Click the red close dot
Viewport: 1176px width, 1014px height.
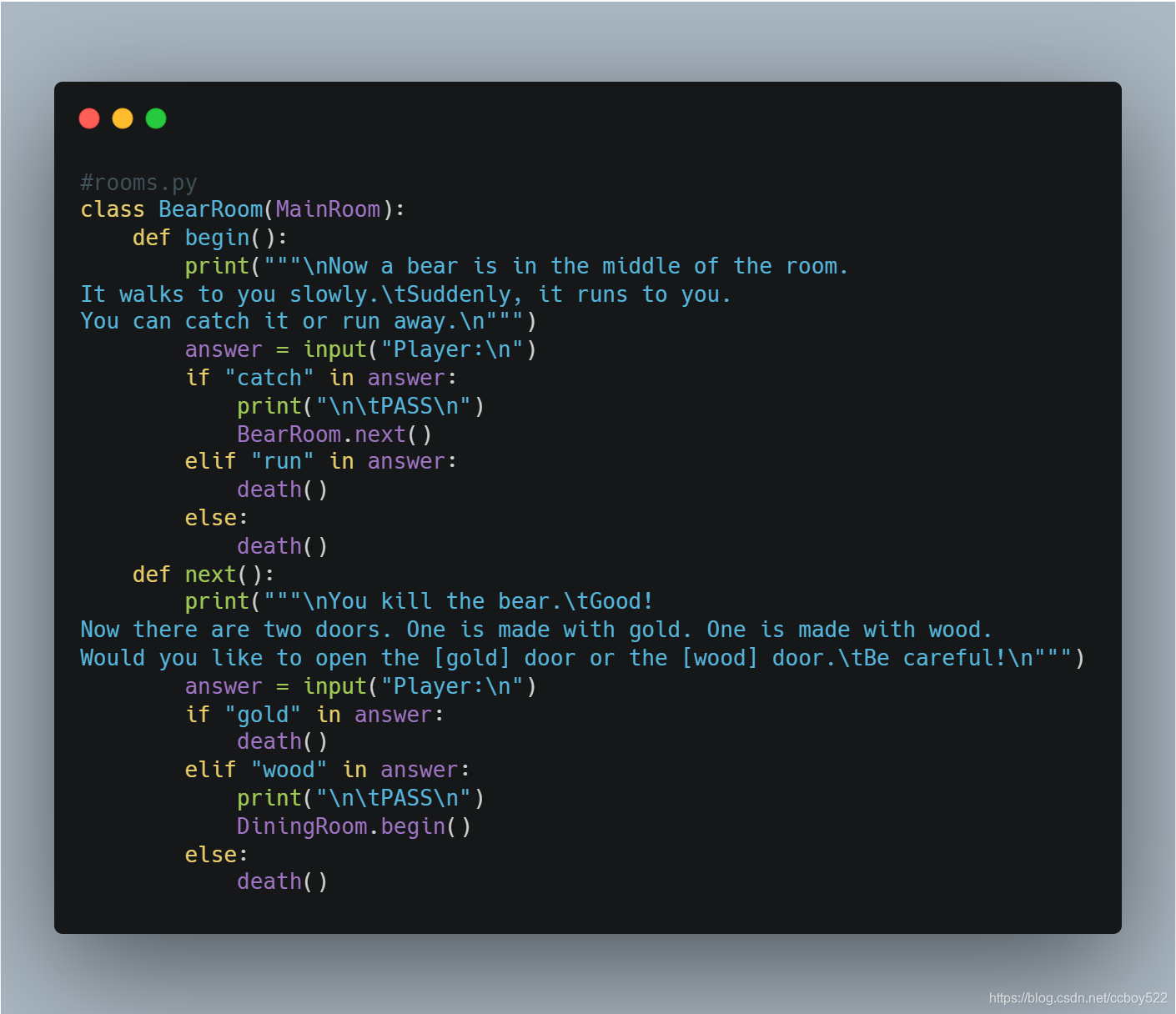tap(89, 118)
